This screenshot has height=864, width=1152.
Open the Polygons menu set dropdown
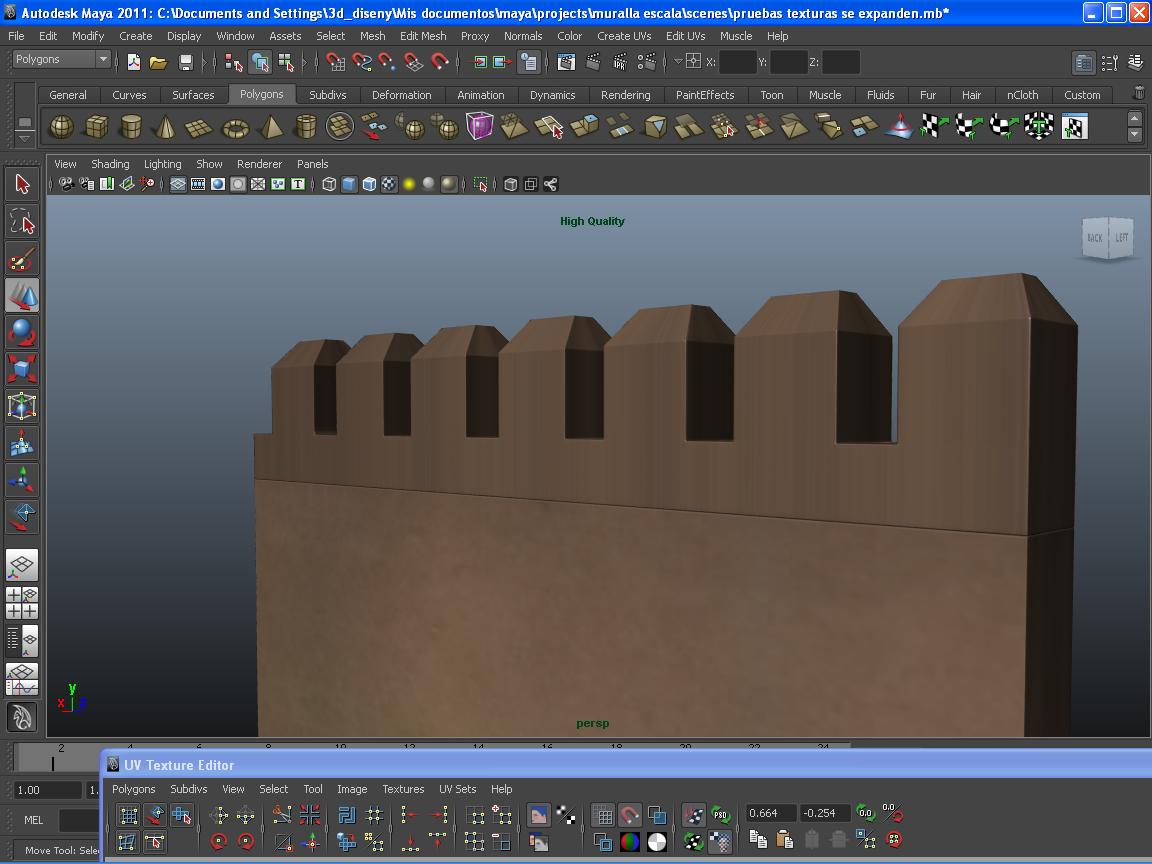pyautogui.click(x=62, y=60)
